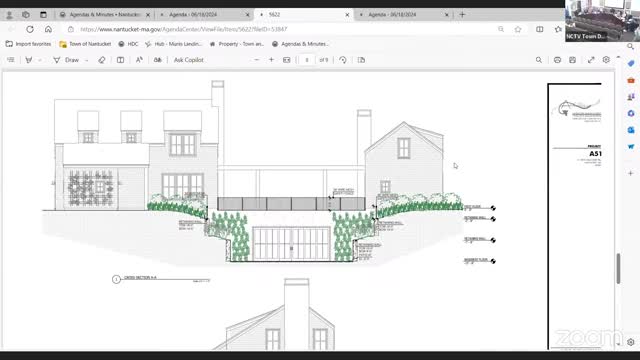Add this page to favorites
Viewport: 640px width, 360px height.
[x=518, y=29]
